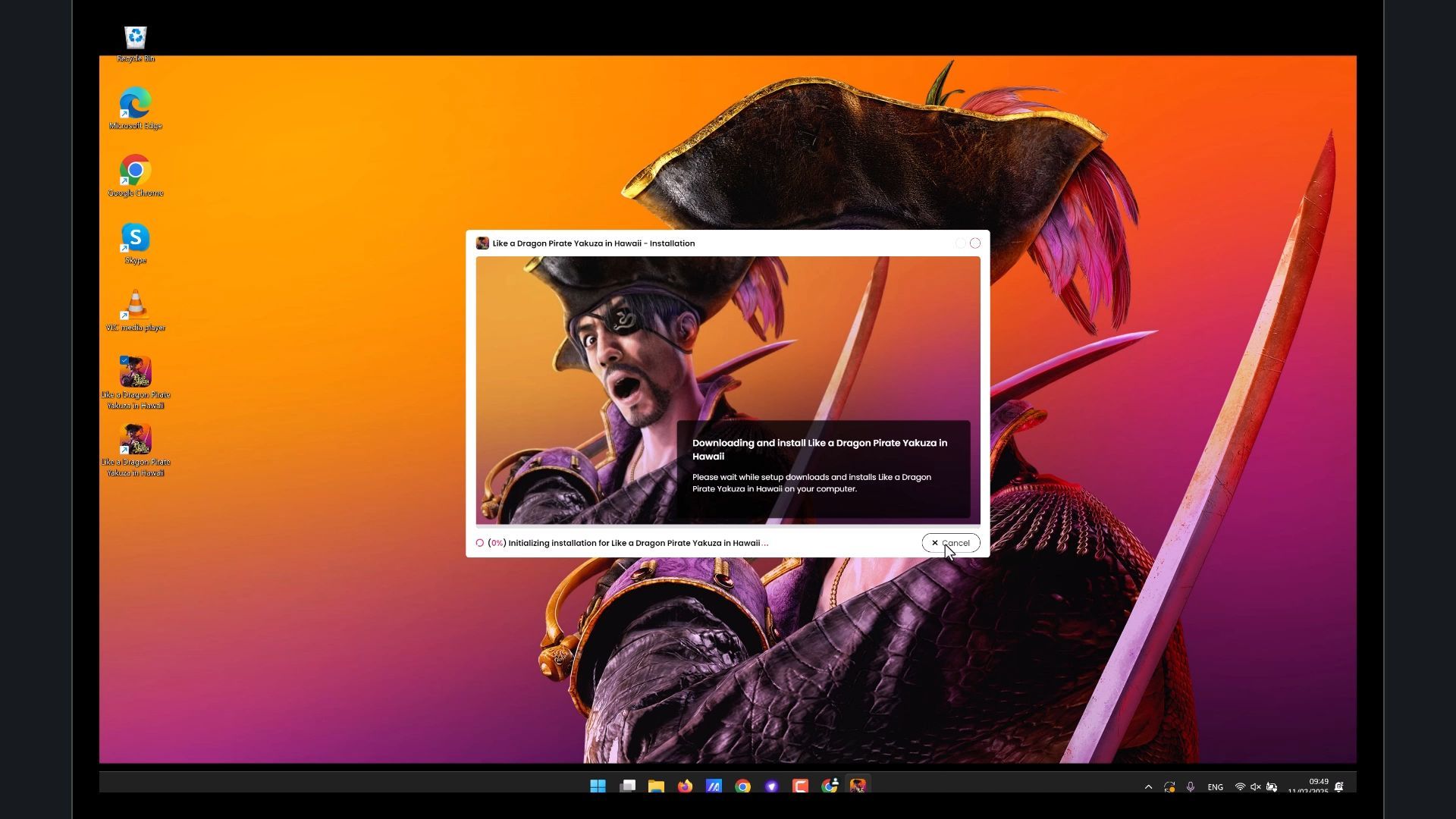
Task: Select the lower Like a Dragon desktop shortcut
Action: [135, 450]
